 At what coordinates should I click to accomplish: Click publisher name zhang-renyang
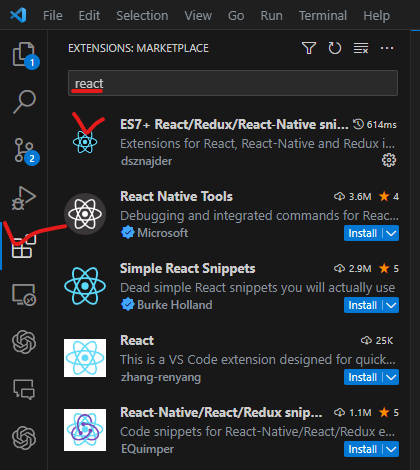(161, 377)
